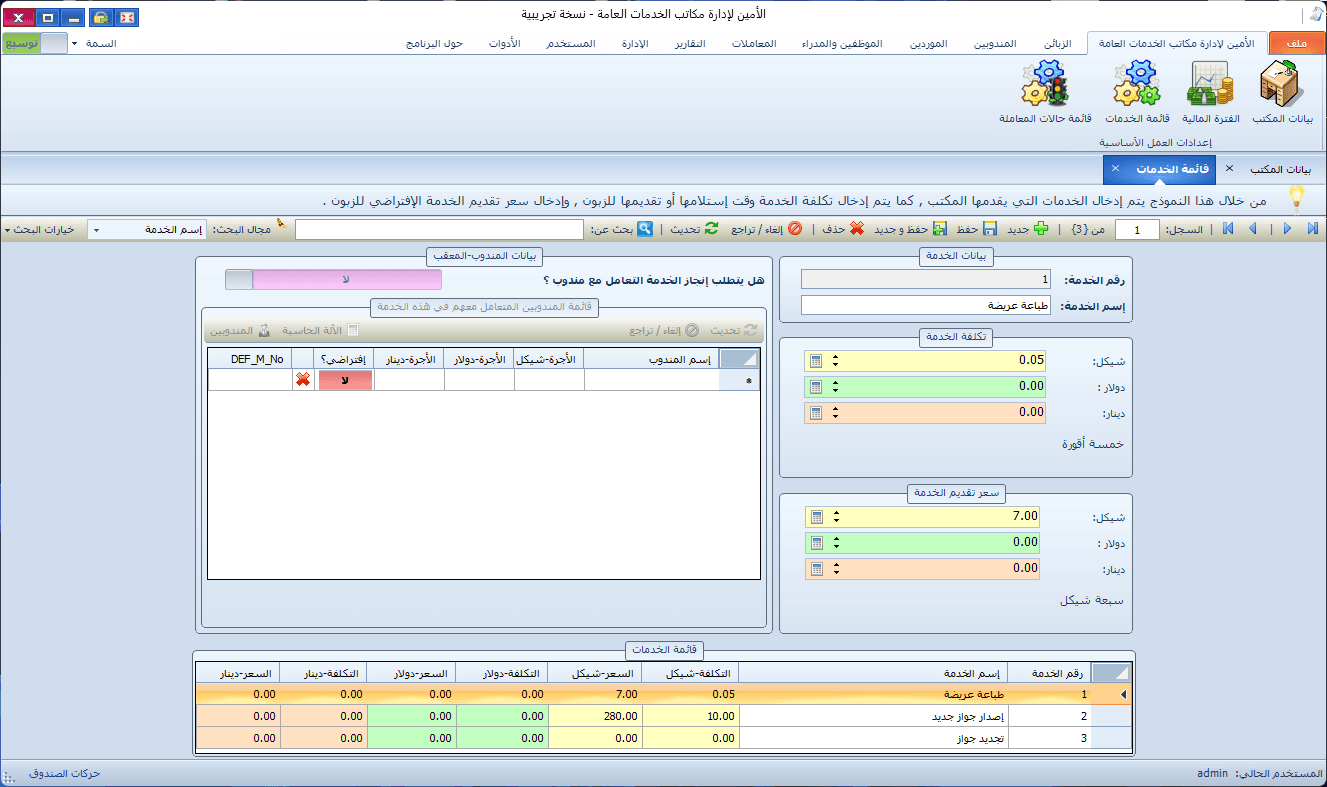Select all via services grid corner

[x=1111, y=672]
